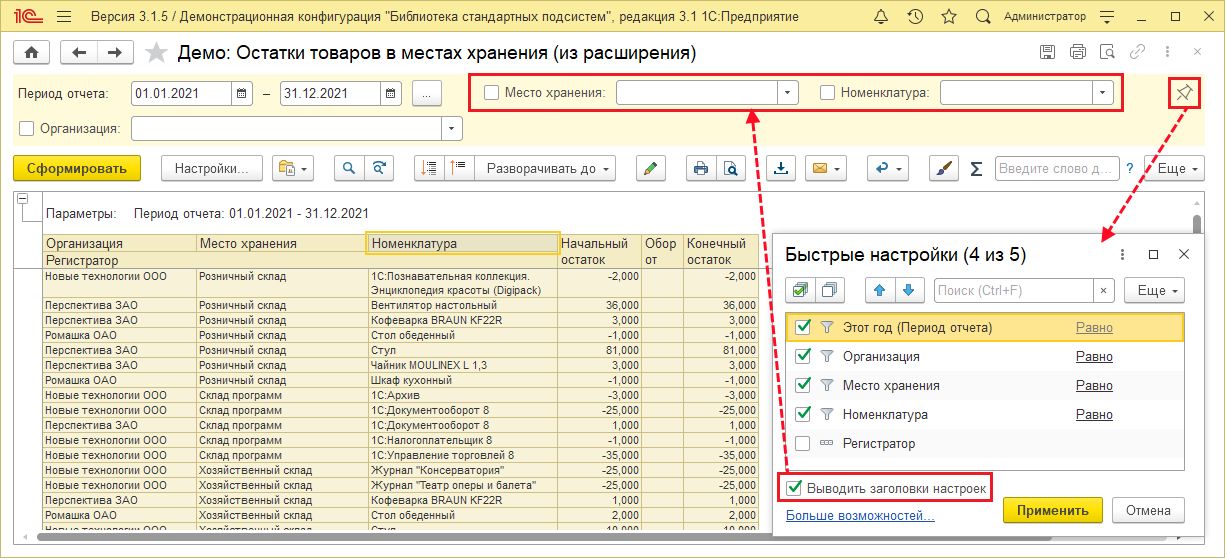Add report to favorites with star icon
This screenshot has width=1227, height=560.
156,53
